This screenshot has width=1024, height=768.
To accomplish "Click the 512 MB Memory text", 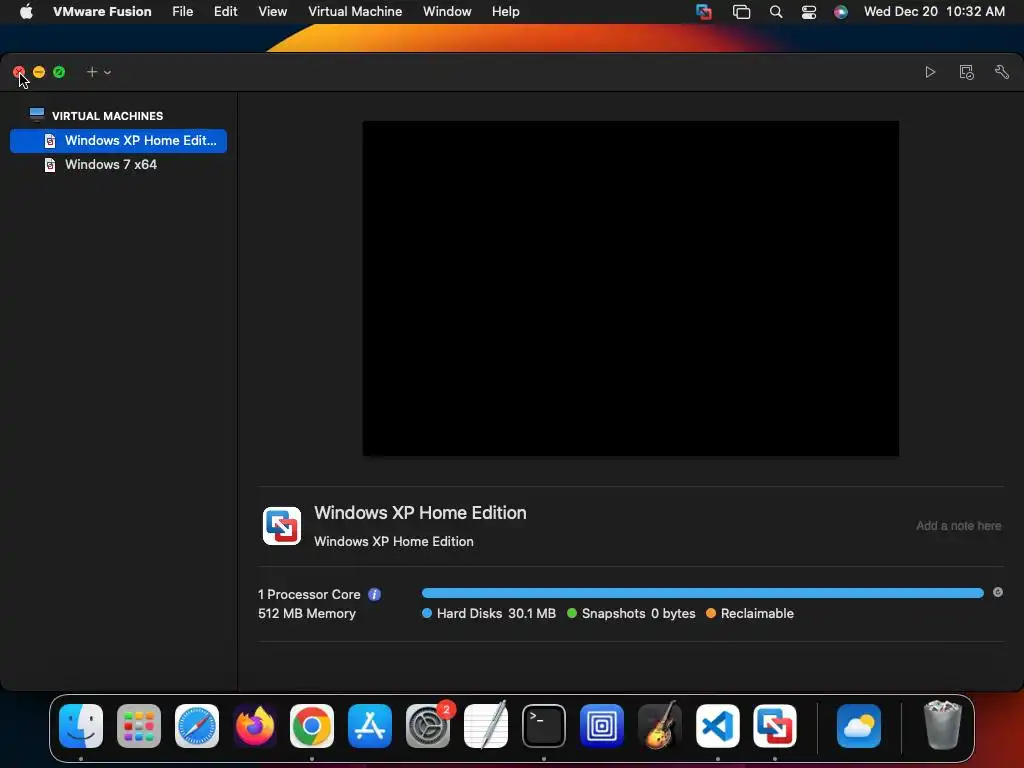I will [x=306, y=613].
